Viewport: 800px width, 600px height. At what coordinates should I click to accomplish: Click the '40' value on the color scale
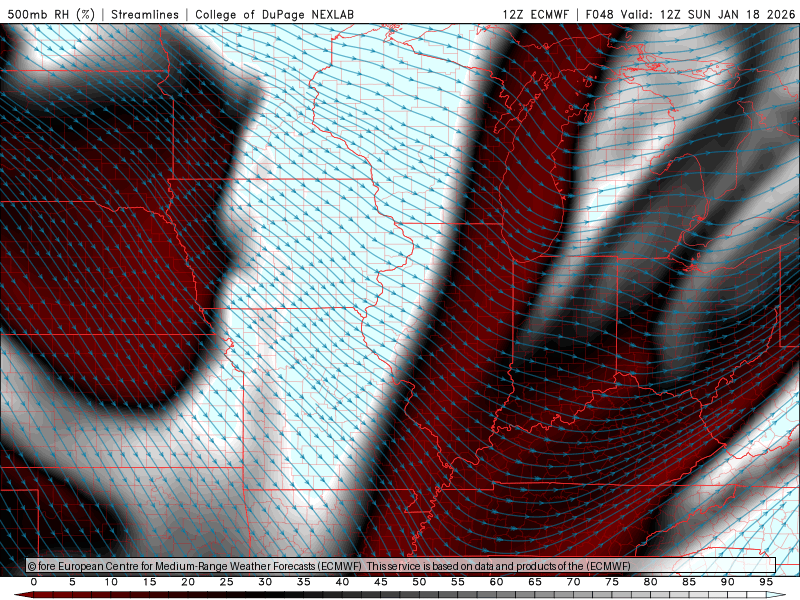[x=342, y=582]
